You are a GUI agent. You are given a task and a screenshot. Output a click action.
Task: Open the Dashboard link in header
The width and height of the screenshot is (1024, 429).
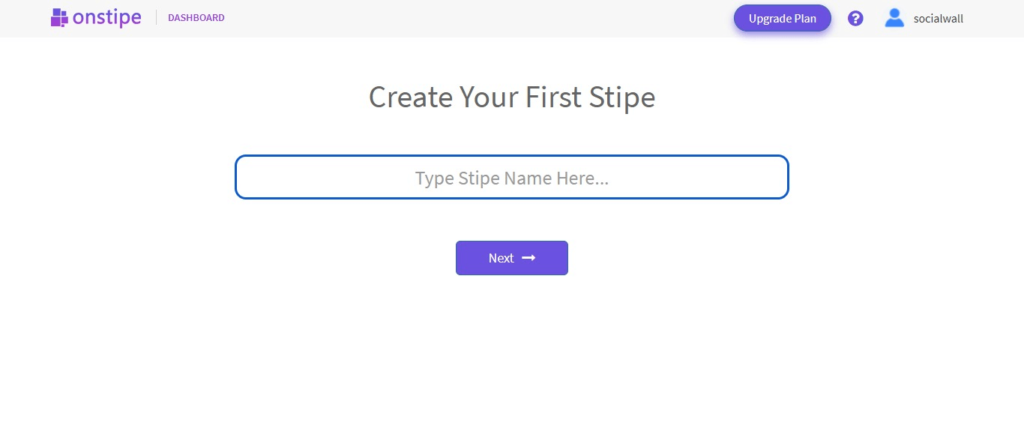(x=196, y=18)
